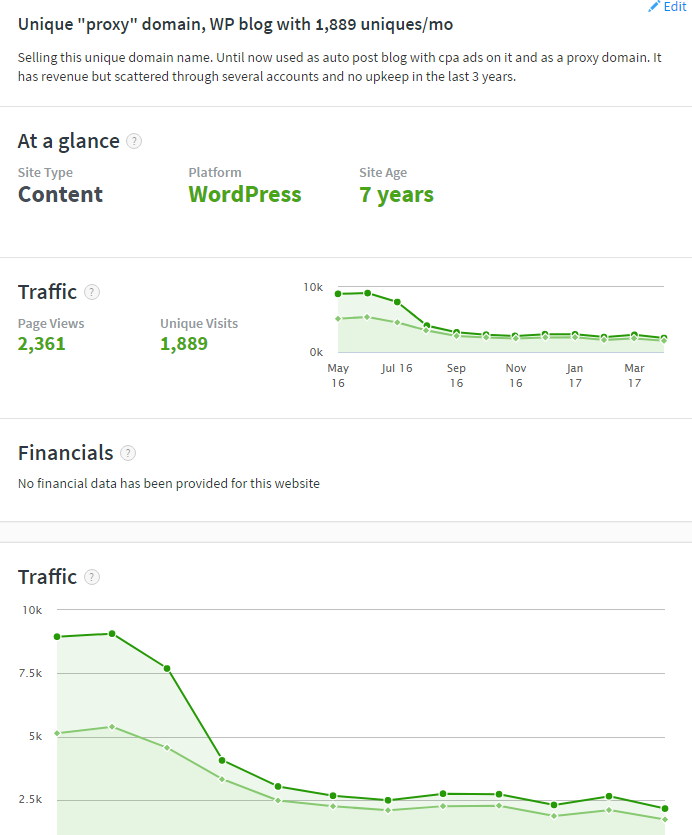Image resolution: width=692 pixels, height=835 pixels.
Task: Open help icon beside Traffic summary heading above Page Views
Action: 92,292
